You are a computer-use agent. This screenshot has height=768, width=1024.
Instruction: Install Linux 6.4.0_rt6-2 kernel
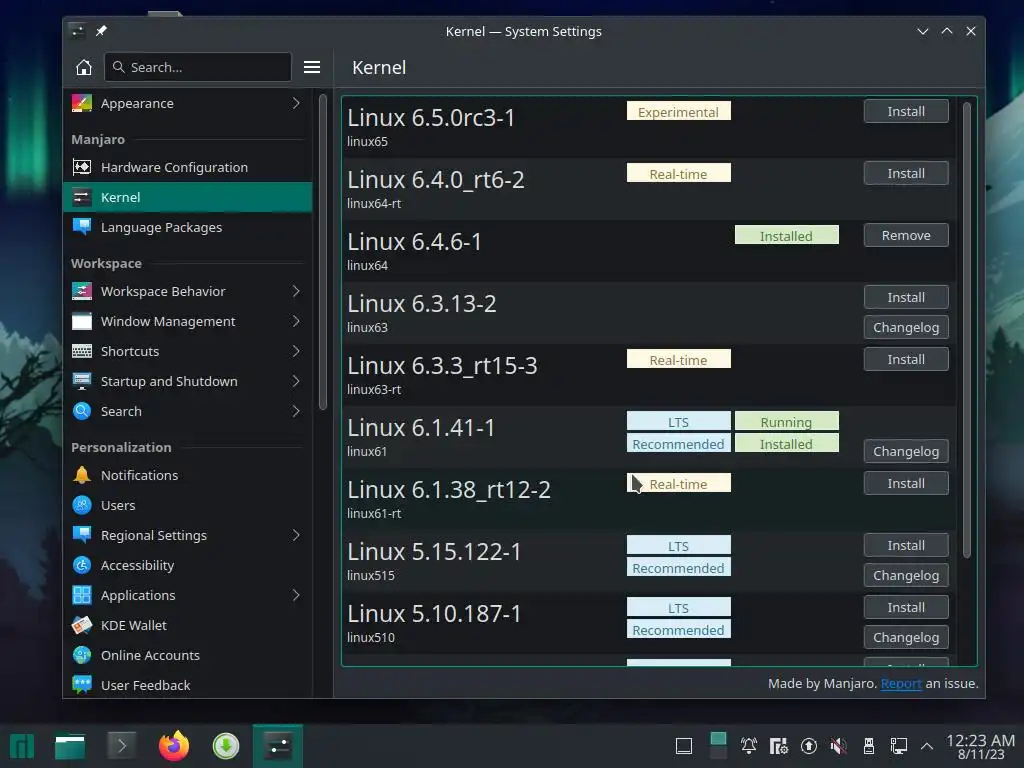coord(906,174)
